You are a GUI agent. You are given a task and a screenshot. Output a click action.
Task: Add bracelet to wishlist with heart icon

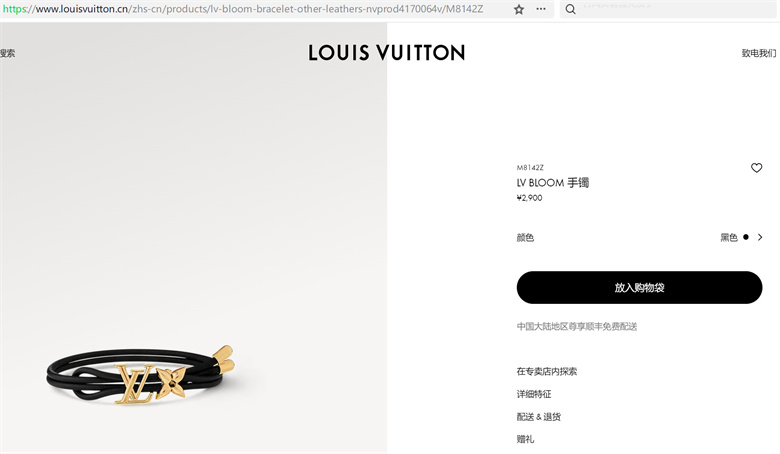756,168
